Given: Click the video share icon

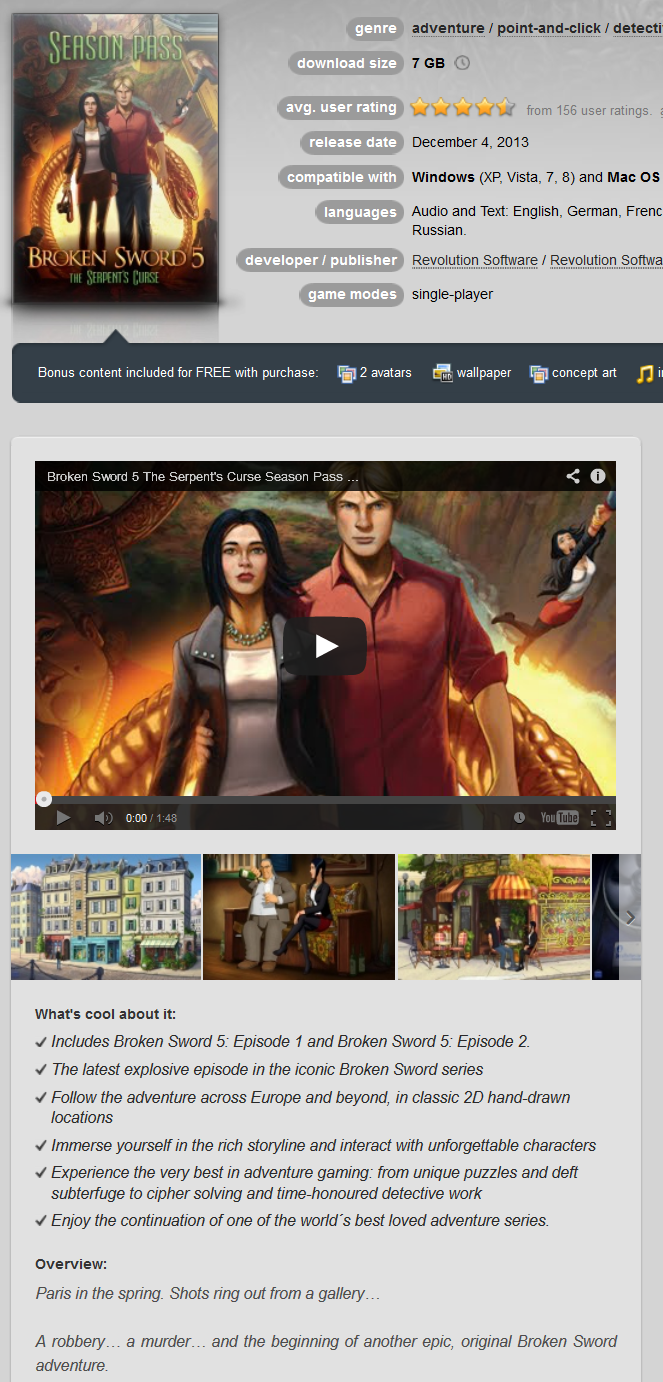Looking at the screenshot, I should tap(573, 476).
